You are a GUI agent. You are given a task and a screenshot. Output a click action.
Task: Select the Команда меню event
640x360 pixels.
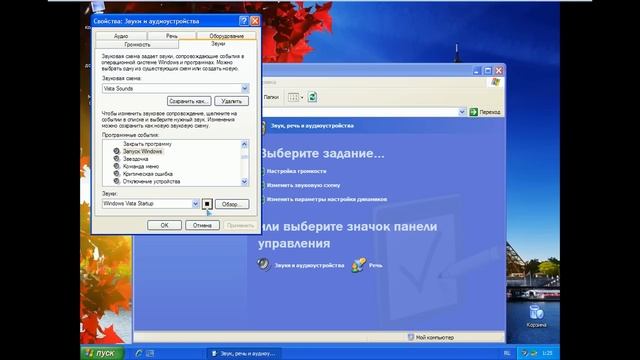[x=141, y=167]
